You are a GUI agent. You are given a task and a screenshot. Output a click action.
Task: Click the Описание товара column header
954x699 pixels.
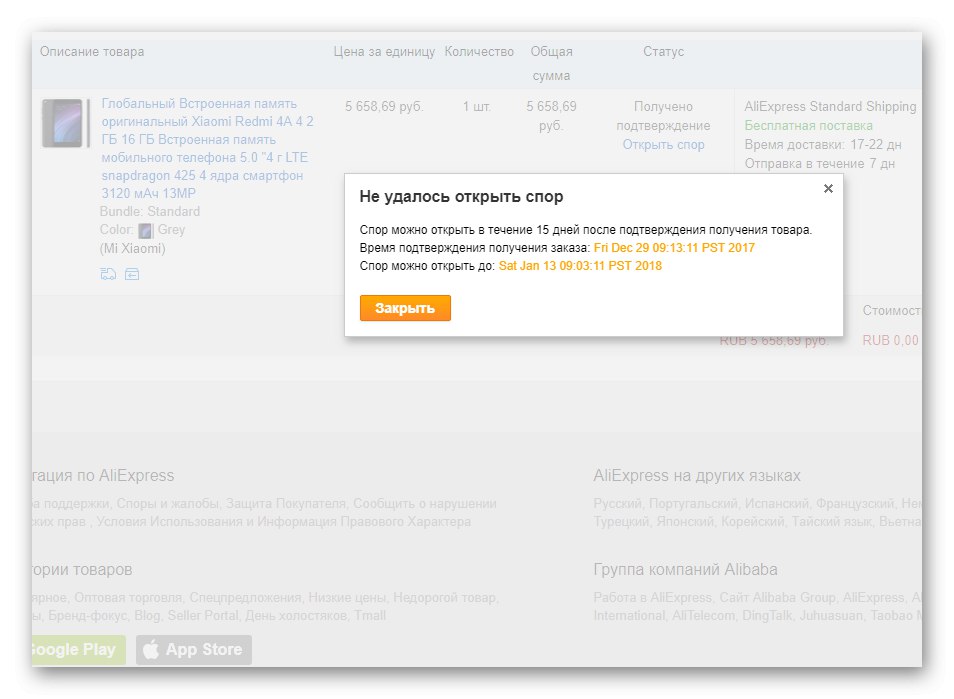pyautogui.click(x=92, y=52)
